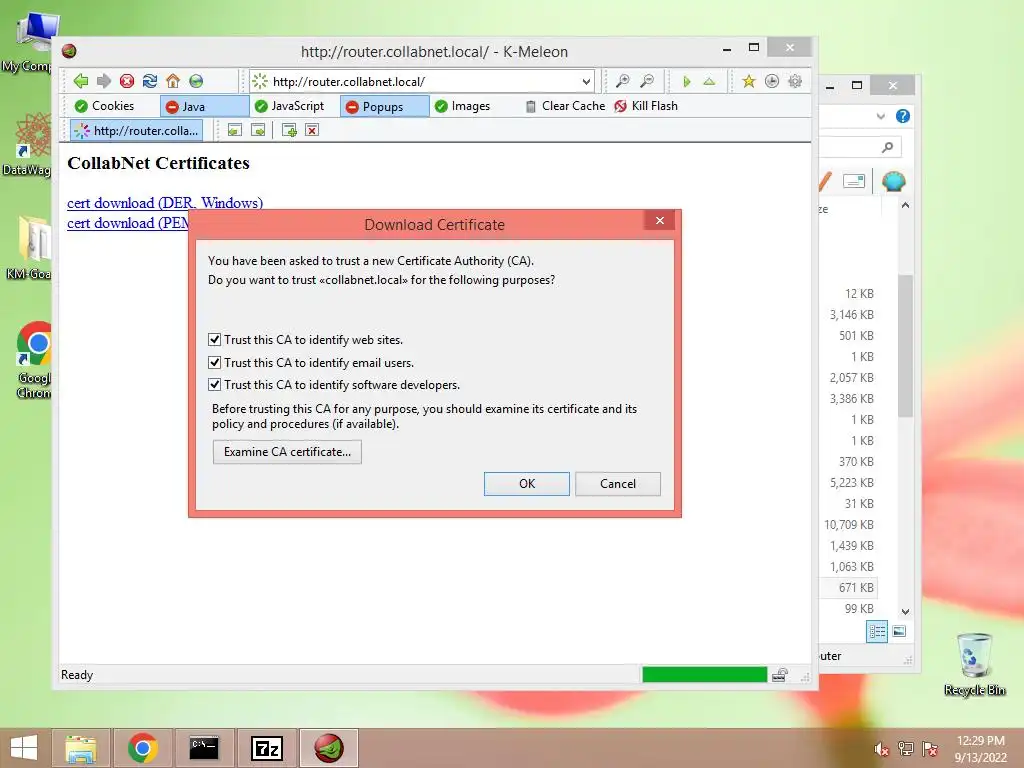Image resolution: width=1024 pixels, height=768 pixels.
Task: Open Chrome from the taskbar
Action: [143, 748]
